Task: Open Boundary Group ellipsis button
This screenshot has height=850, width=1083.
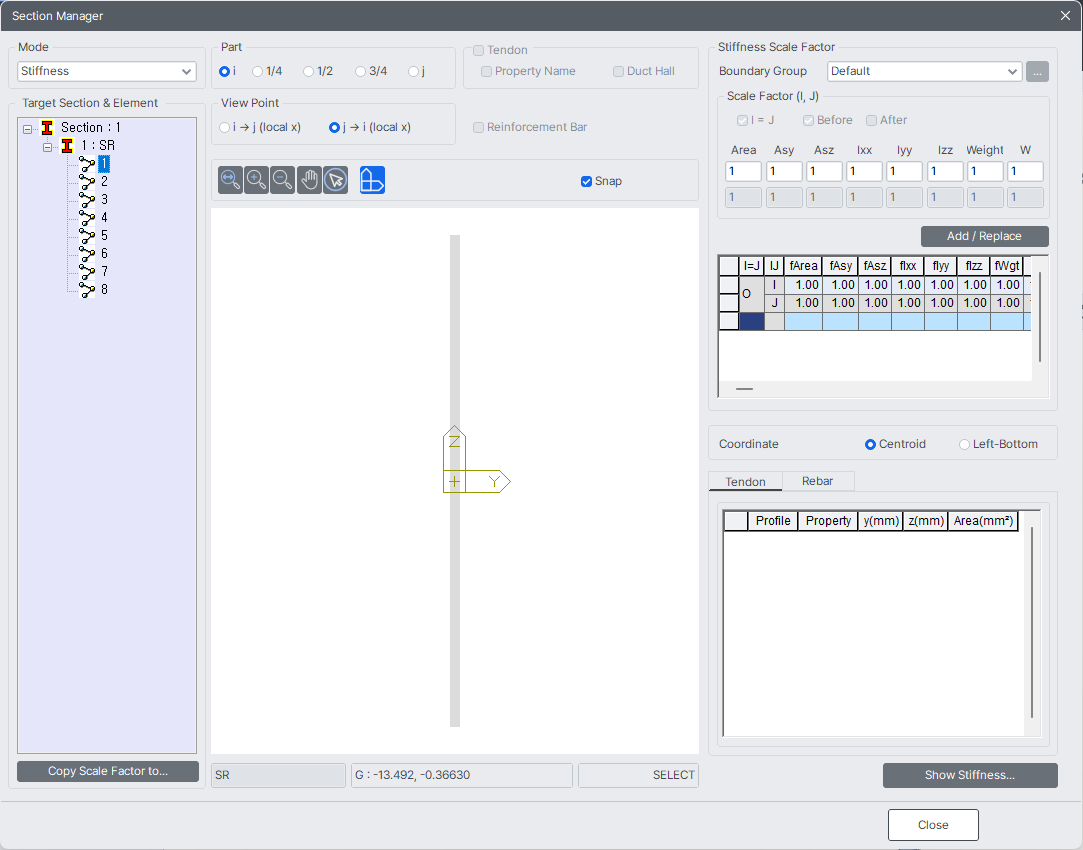Action: point(1037,71)
